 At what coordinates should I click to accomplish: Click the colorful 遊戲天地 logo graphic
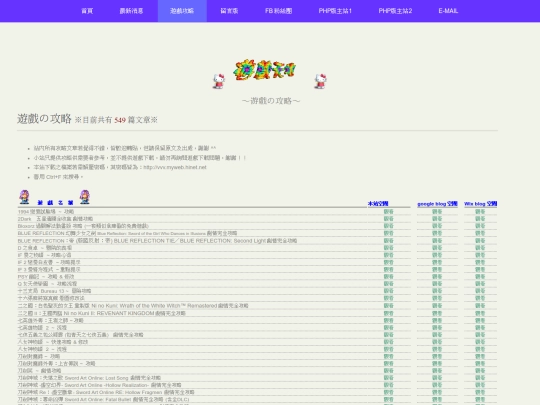click(264, 70)
